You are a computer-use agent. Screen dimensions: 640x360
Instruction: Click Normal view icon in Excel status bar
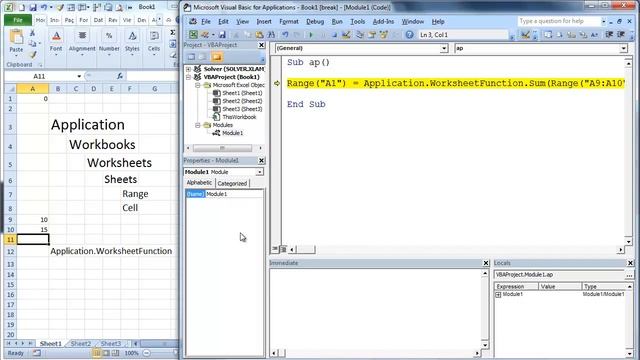[97, 353]
